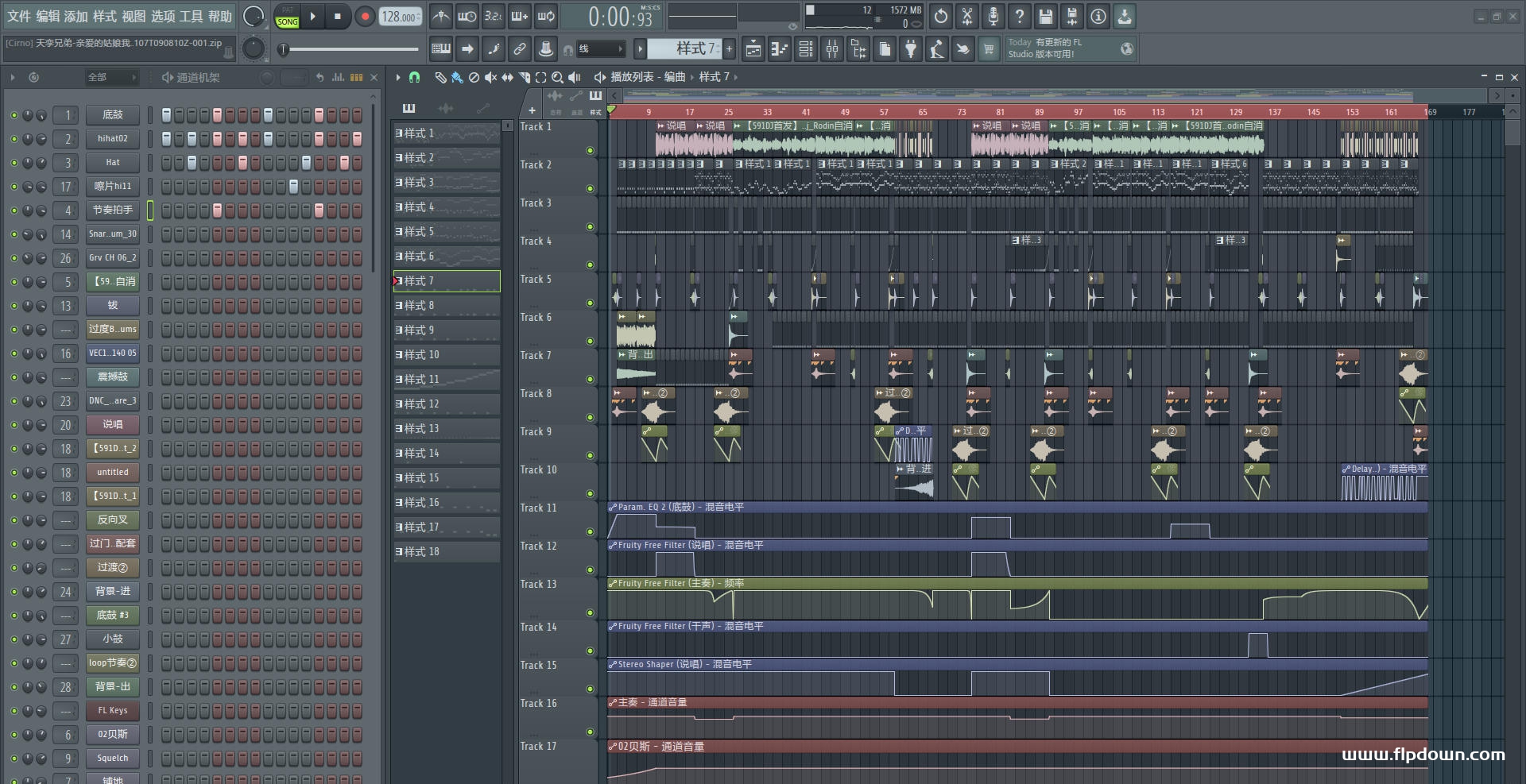Open the browser tree icon
1526x784 pixels.
(858, 49)
